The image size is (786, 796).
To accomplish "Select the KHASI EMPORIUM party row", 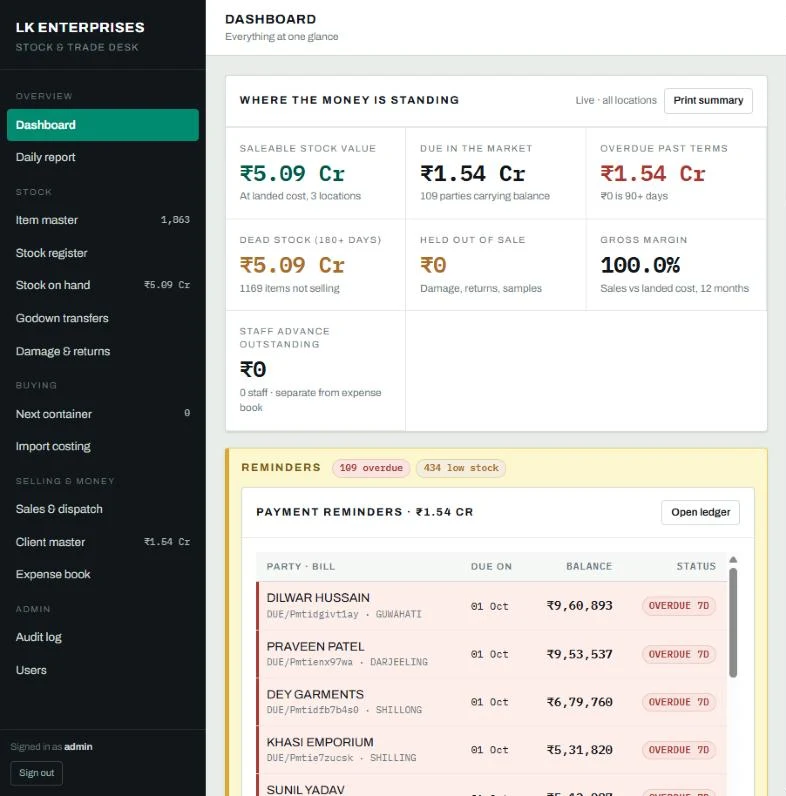I will (x=492, y=750).
